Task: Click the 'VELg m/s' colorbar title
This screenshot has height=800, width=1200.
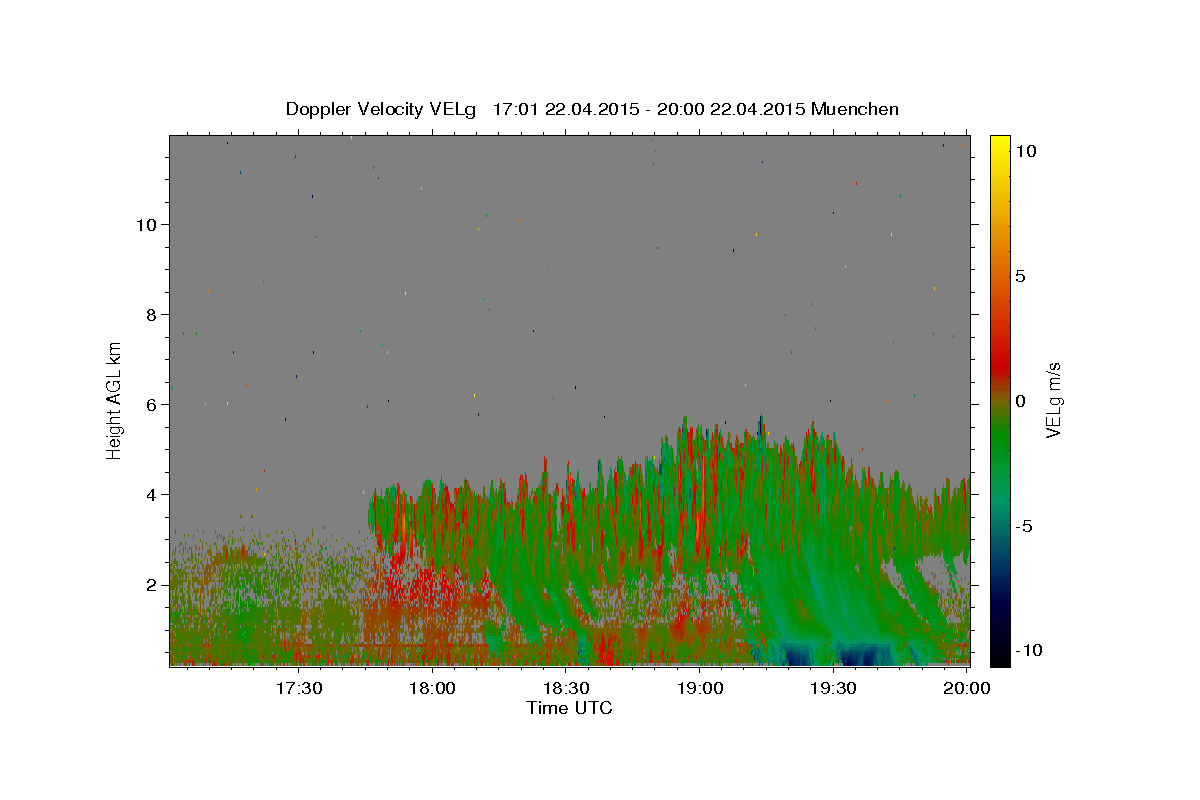Action: click(1054, 401)
